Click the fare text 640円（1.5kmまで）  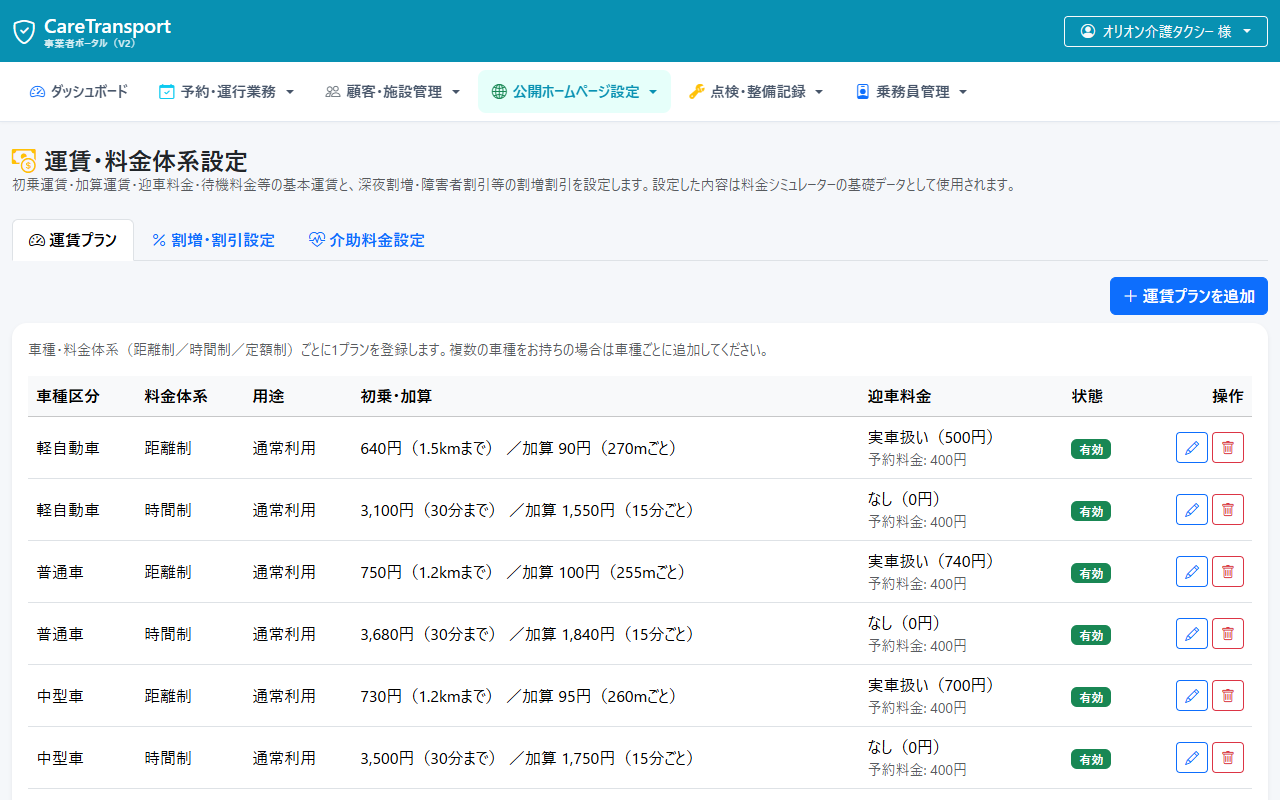428,448
